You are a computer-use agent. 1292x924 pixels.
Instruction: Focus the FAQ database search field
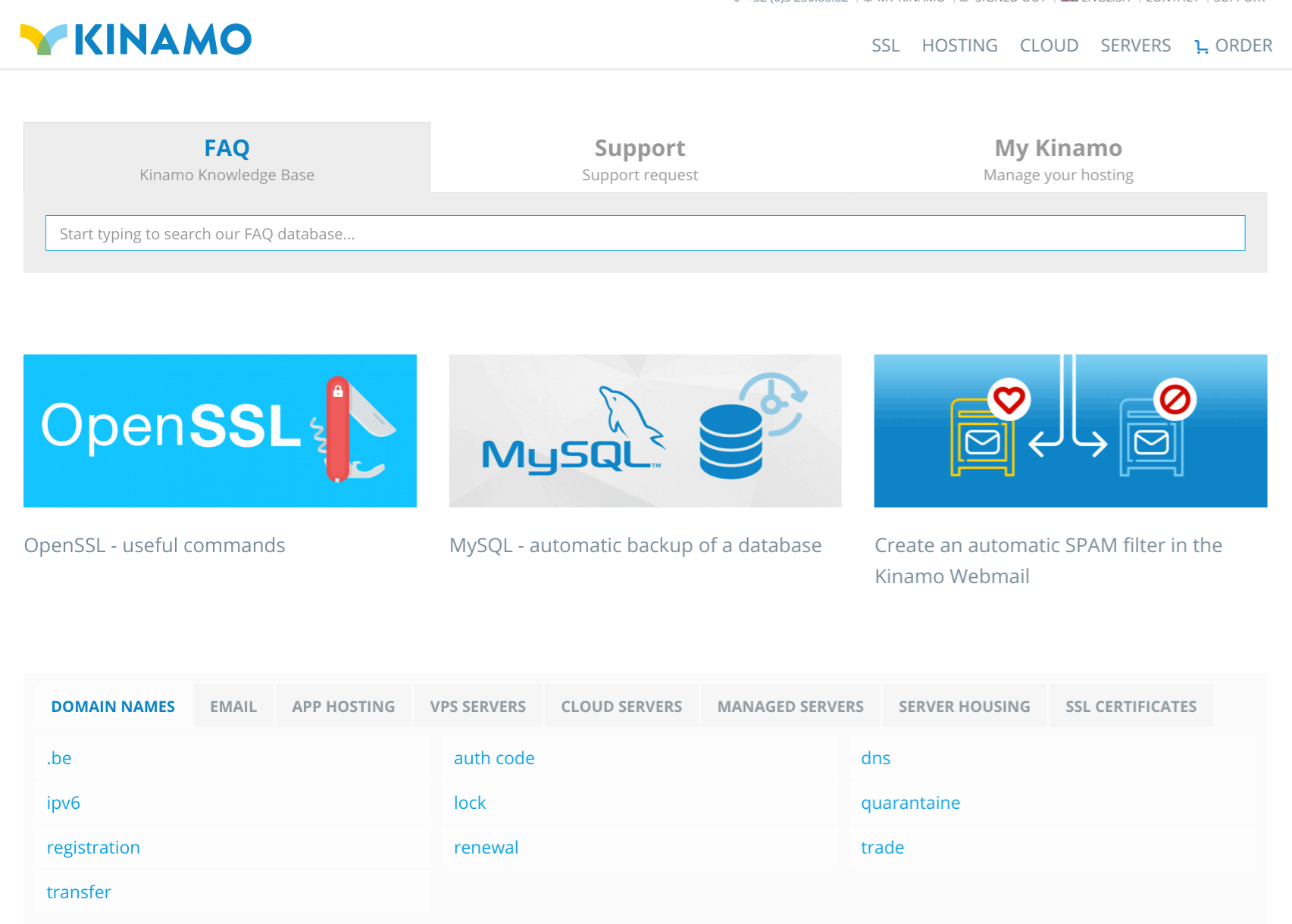645,233
